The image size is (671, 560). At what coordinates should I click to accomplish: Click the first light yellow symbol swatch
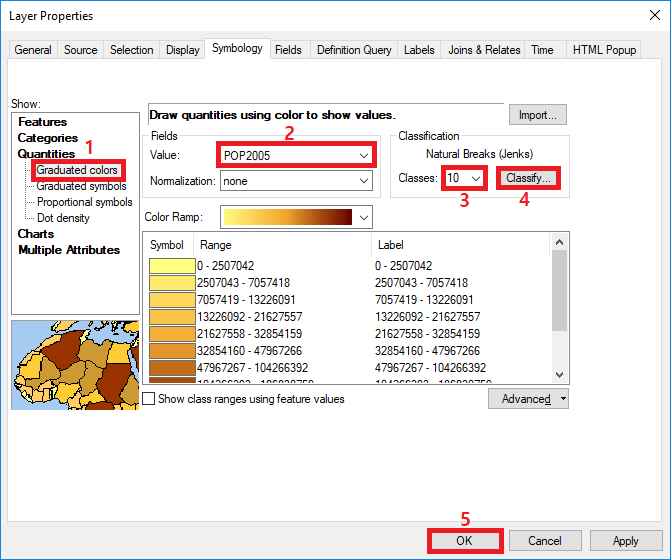(171, 266)
